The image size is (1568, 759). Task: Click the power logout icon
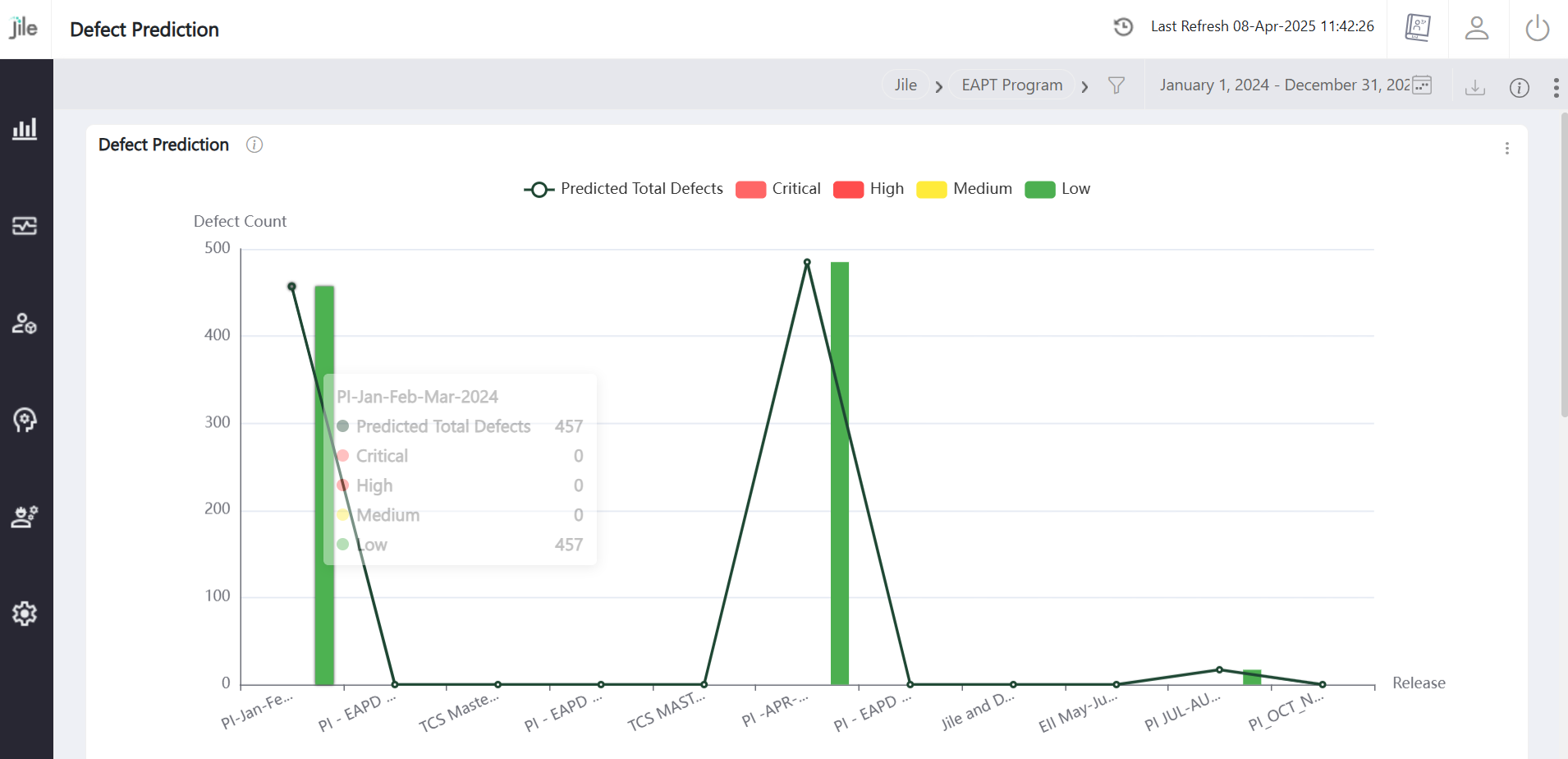[1537, 28]
